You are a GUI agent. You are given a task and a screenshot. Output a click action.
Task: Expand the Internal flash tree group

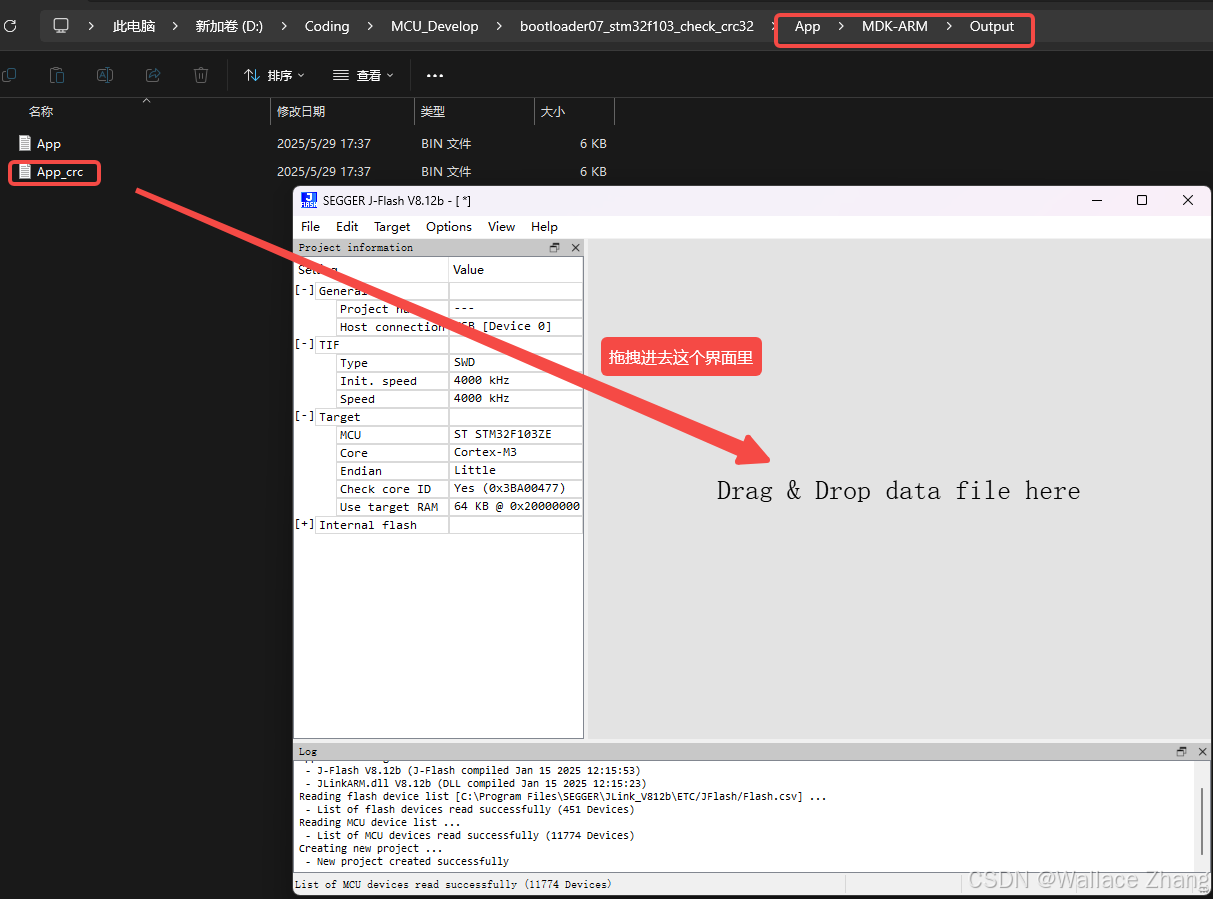pos(304,524)
